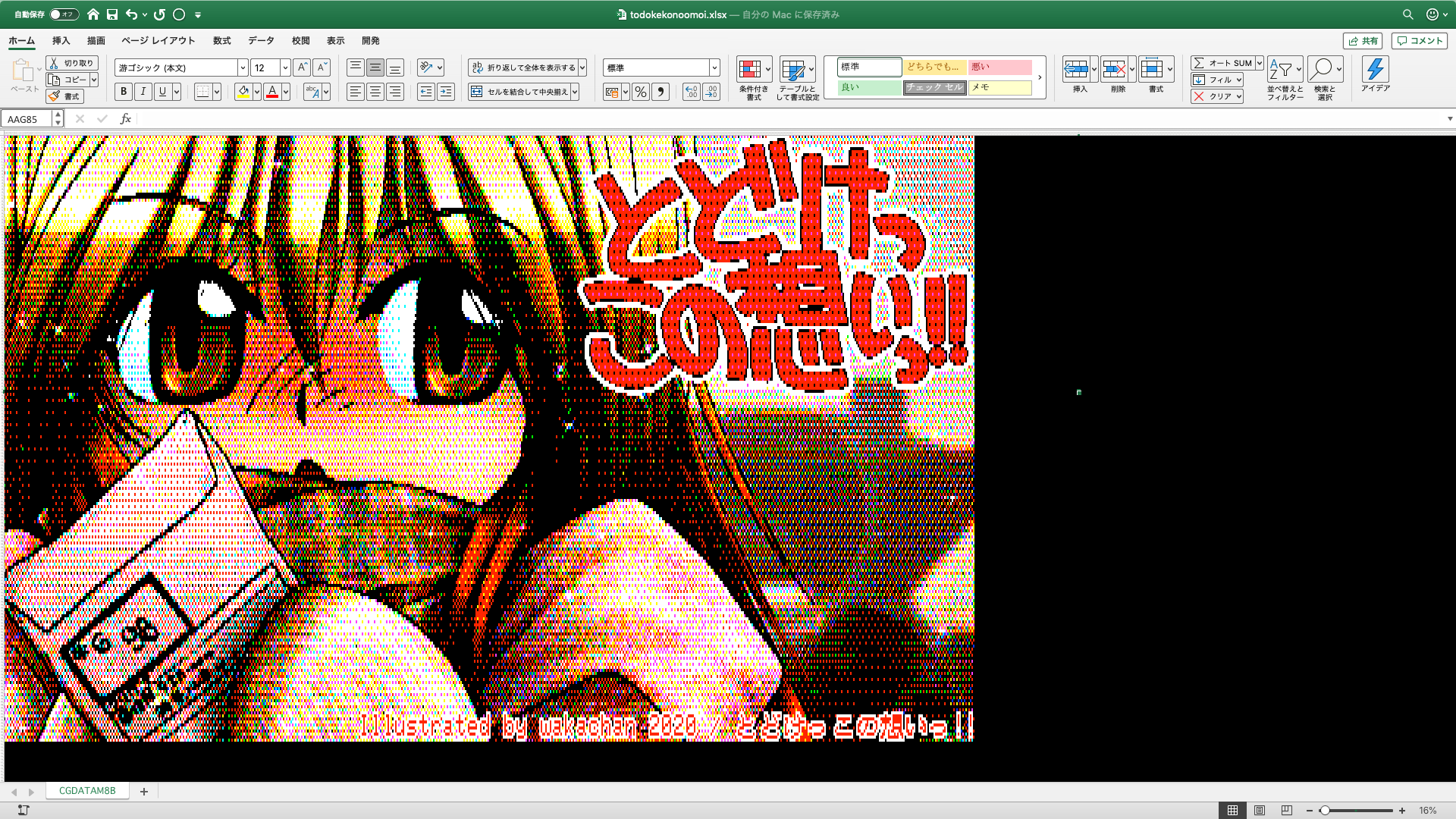Decrease the indent
This screenshot has height=819, width=1456.
point(426,92)
